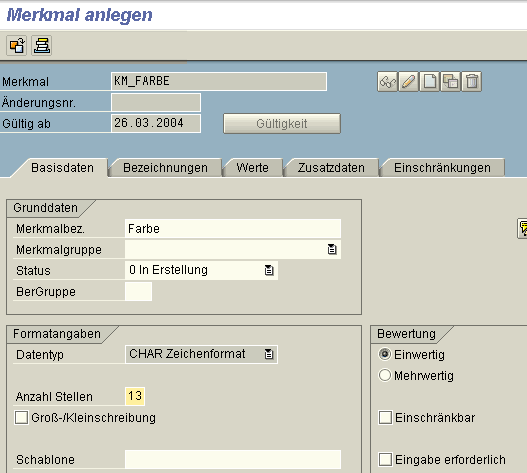Switch to the Werte tab

(252, 167)
